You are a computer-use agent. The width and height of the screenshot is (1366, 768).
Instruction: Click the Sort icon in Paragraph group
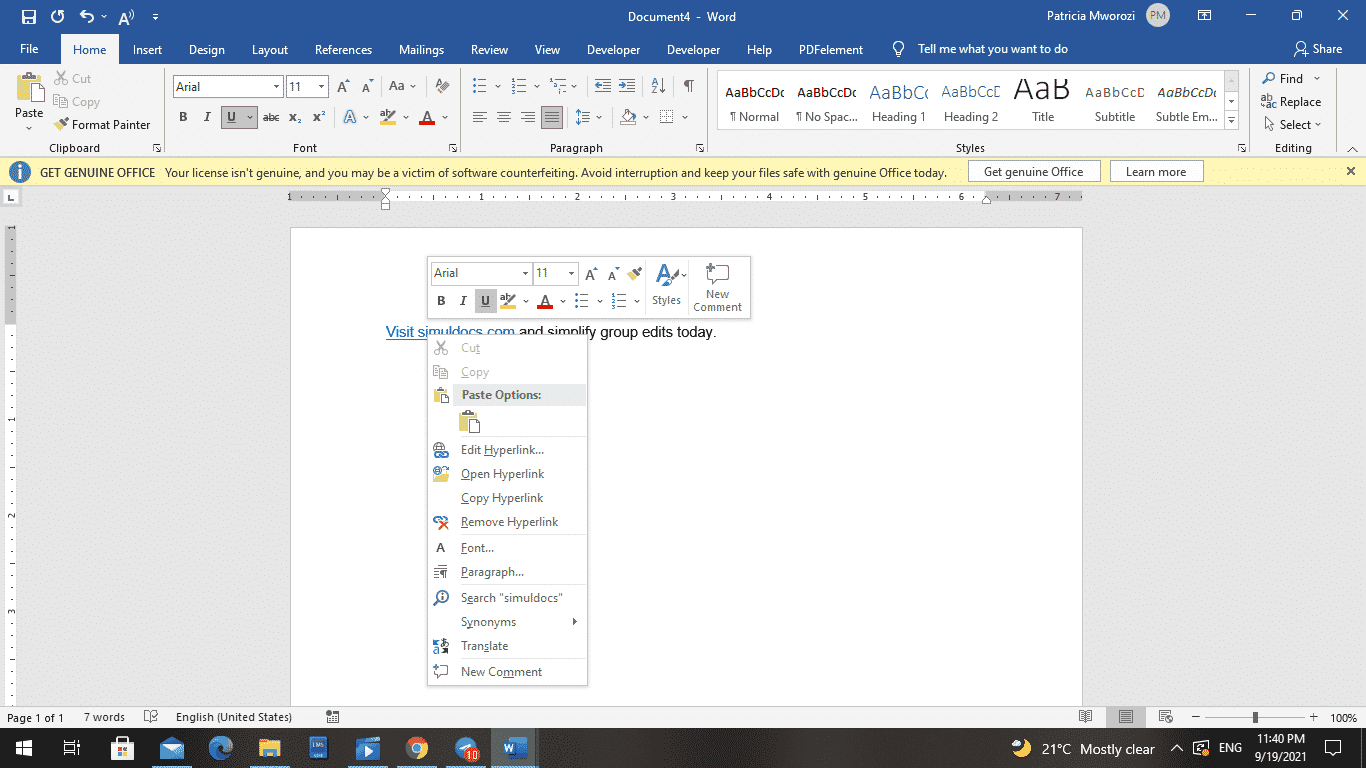point(657,86)
